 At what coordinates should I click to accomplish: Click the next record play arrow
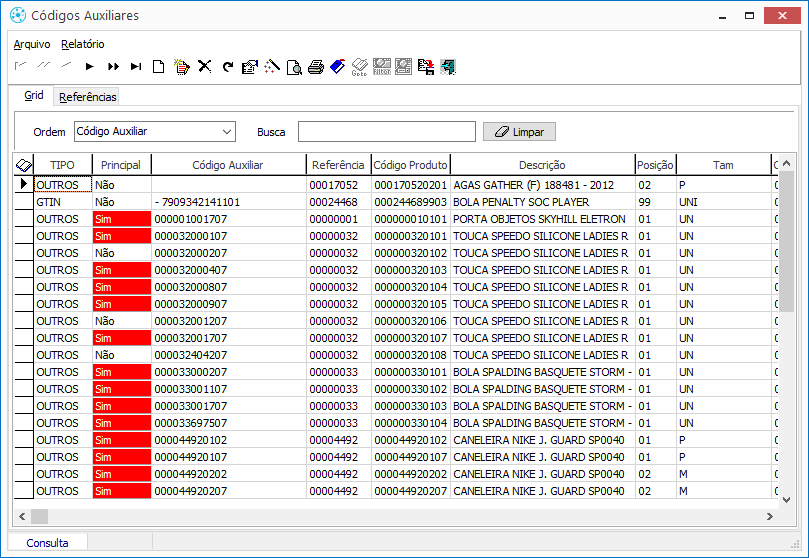pos(89,66)
